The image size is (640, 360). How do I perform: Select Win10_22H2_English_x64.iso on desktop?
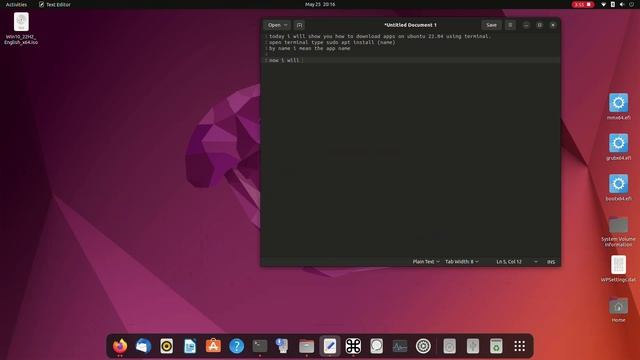pyautogui.click(x=21, y=28)
